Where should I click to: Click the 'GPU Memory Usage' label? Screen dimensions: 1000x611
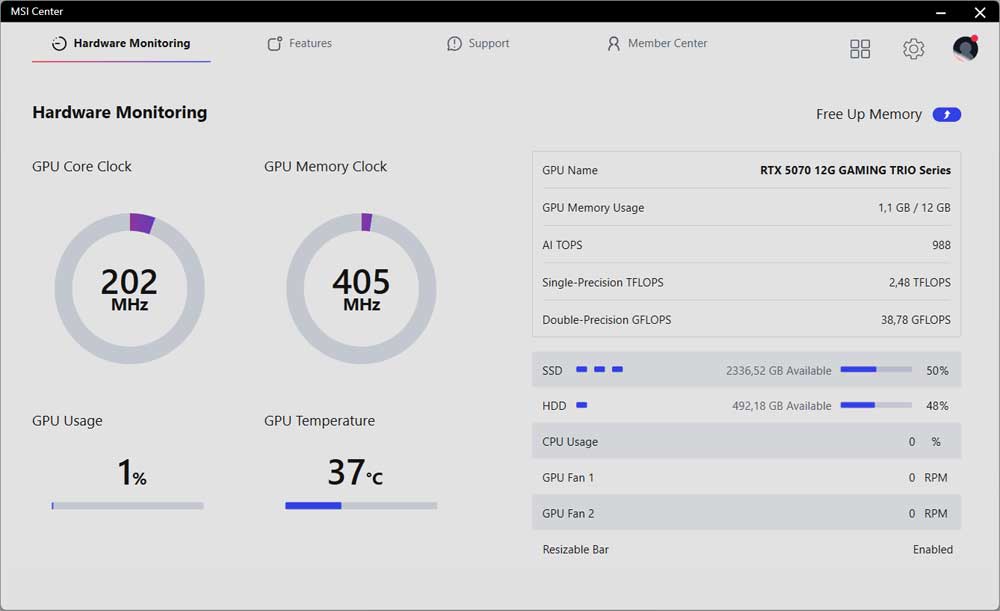pos(593,208)
